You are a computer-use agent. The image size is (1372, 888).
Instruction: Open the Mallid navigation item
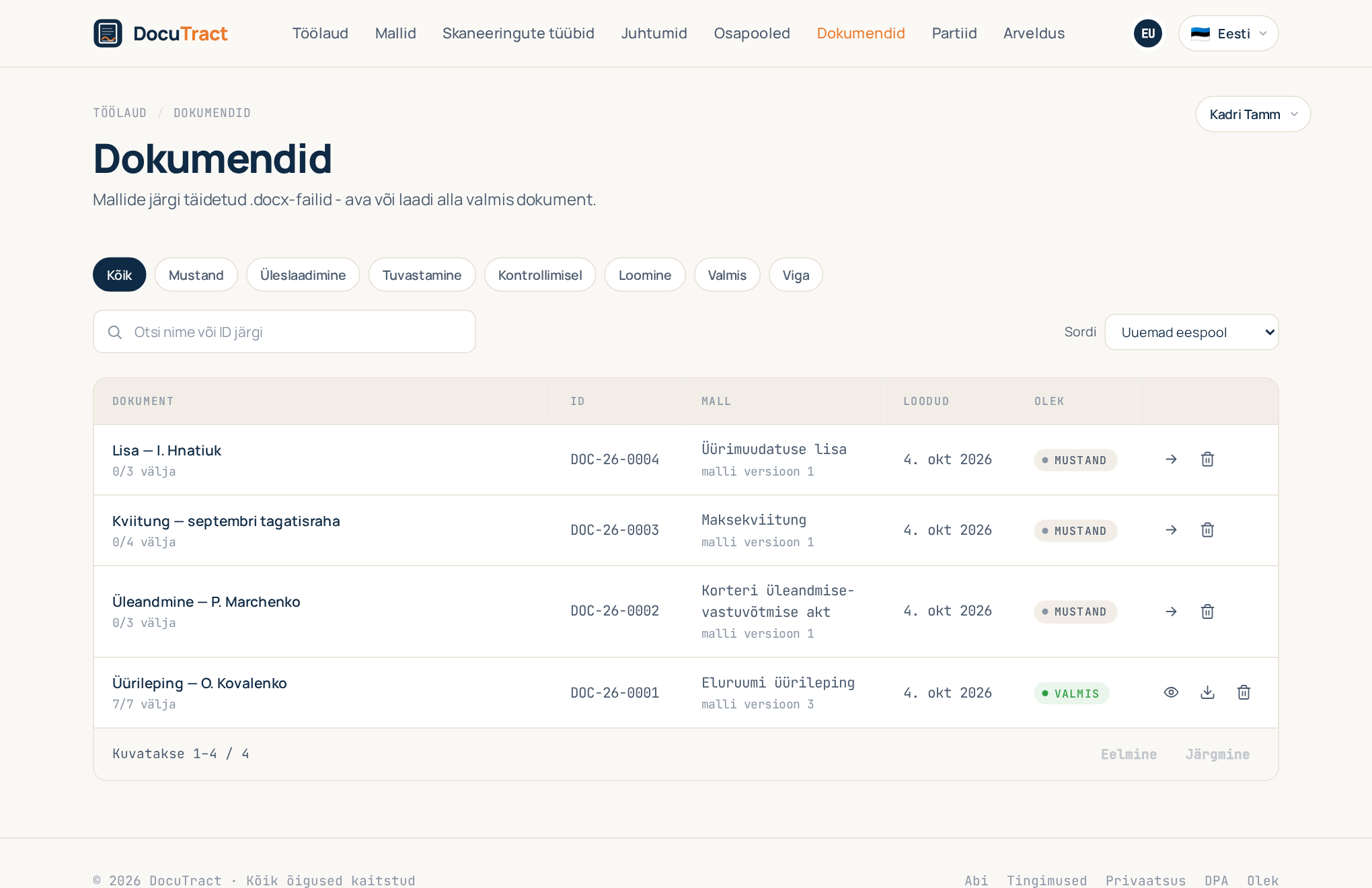(x=395, y=33)
